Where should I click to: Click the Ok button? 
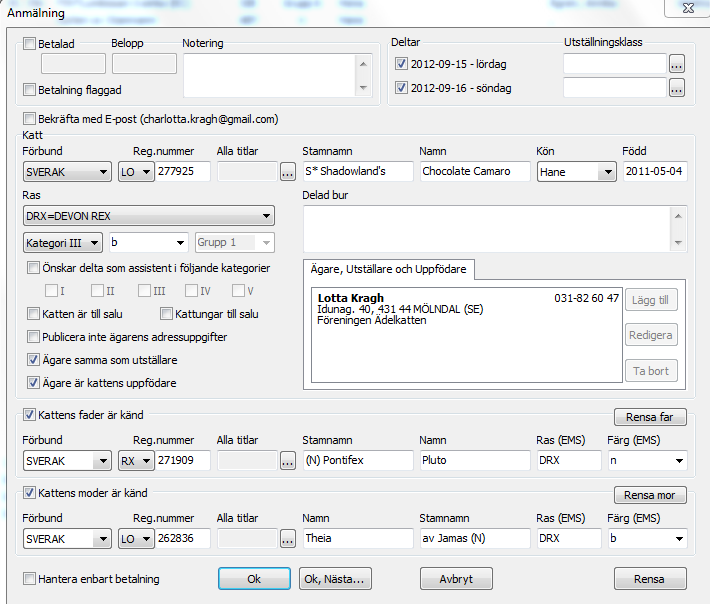254,579
